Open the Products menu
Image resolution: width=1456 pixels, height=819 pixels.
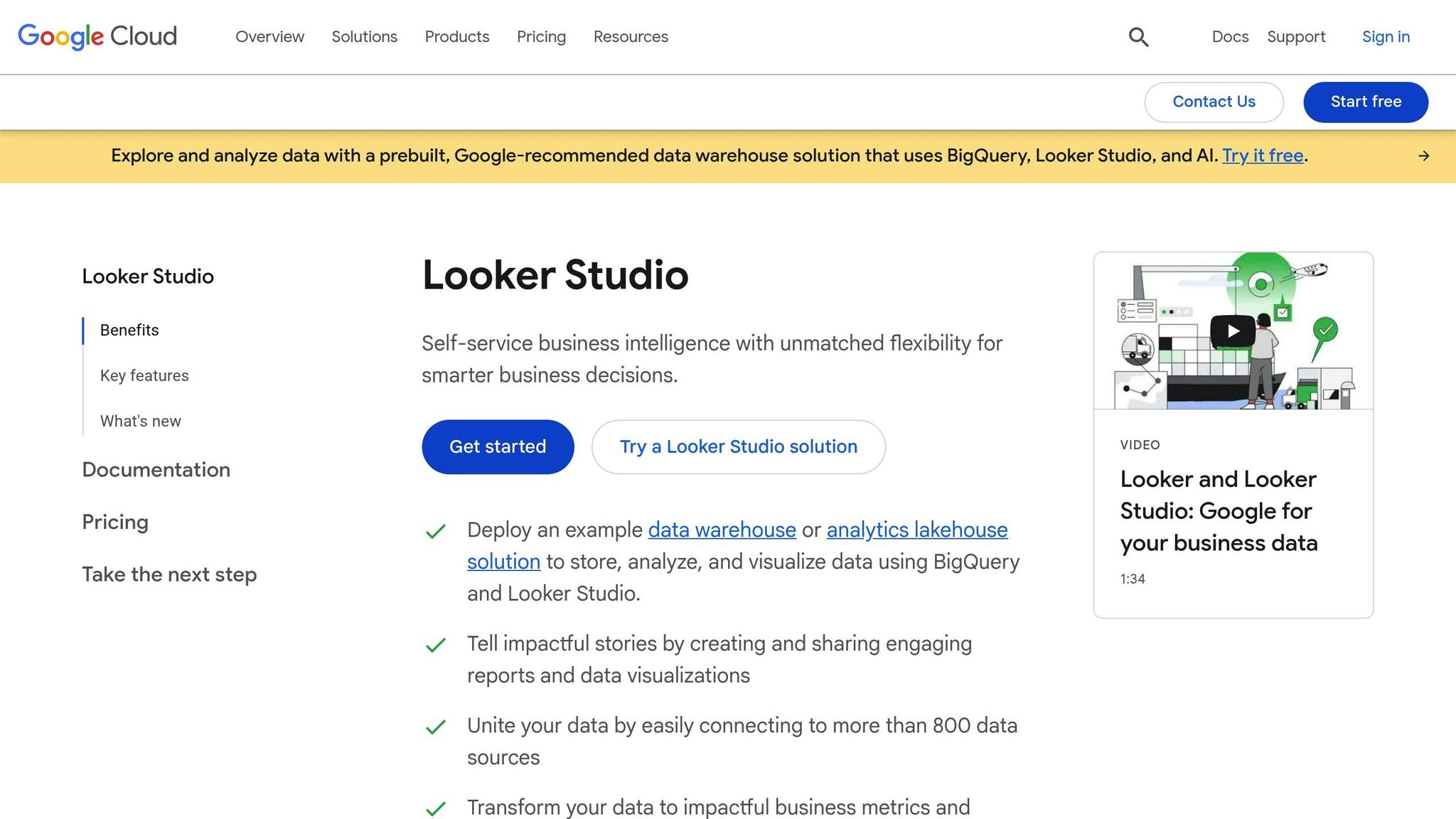click(456, 37)
